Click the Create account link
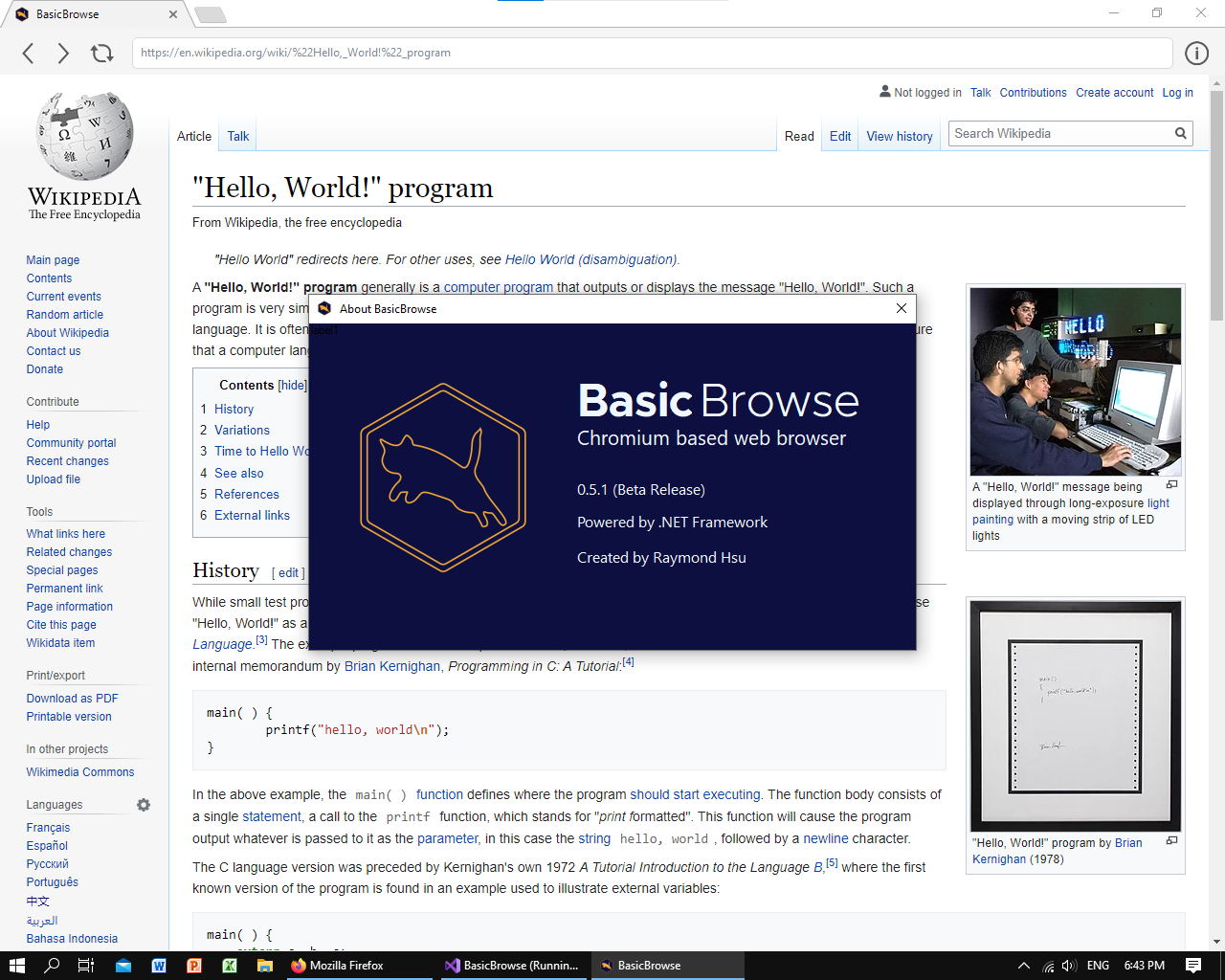The image size is (1225, 980). tap(1115, 93)
